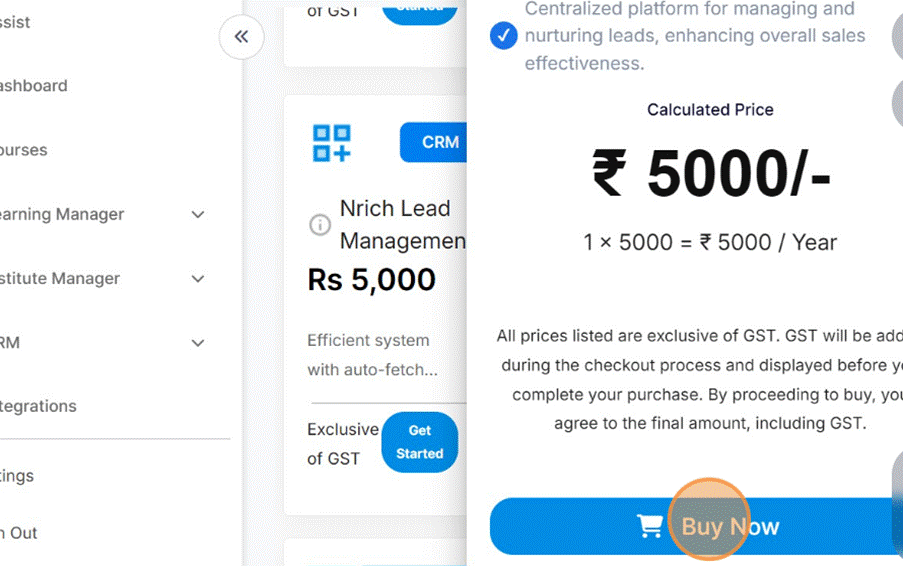The height and width of the screenshot is (566, 903).
Task: Click the grid-plus icon on the Nrich Lead card
Action: tap(332, 143)
